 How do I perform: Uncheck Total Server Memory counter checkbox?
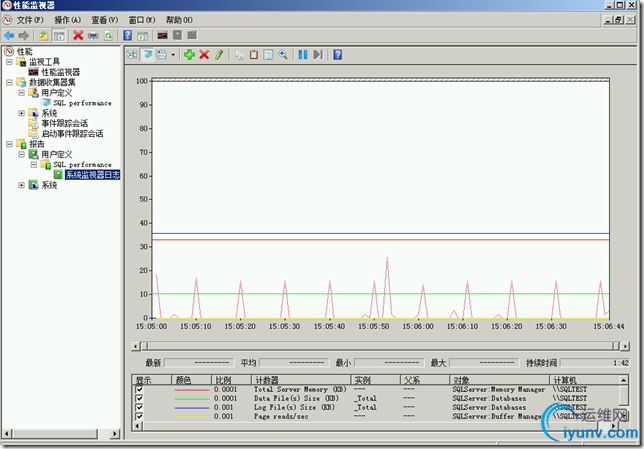139,389
